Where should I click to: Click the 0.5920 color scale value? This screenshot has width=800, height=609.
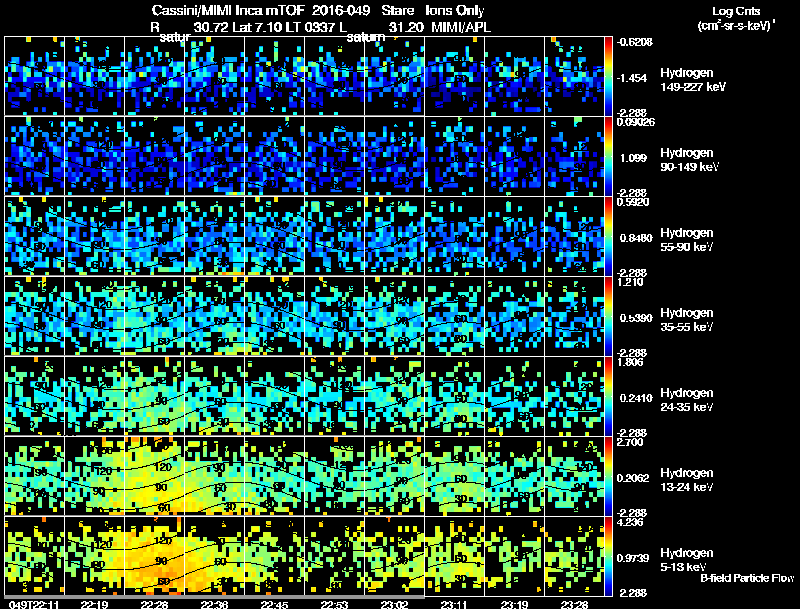[x=633, y=202]
